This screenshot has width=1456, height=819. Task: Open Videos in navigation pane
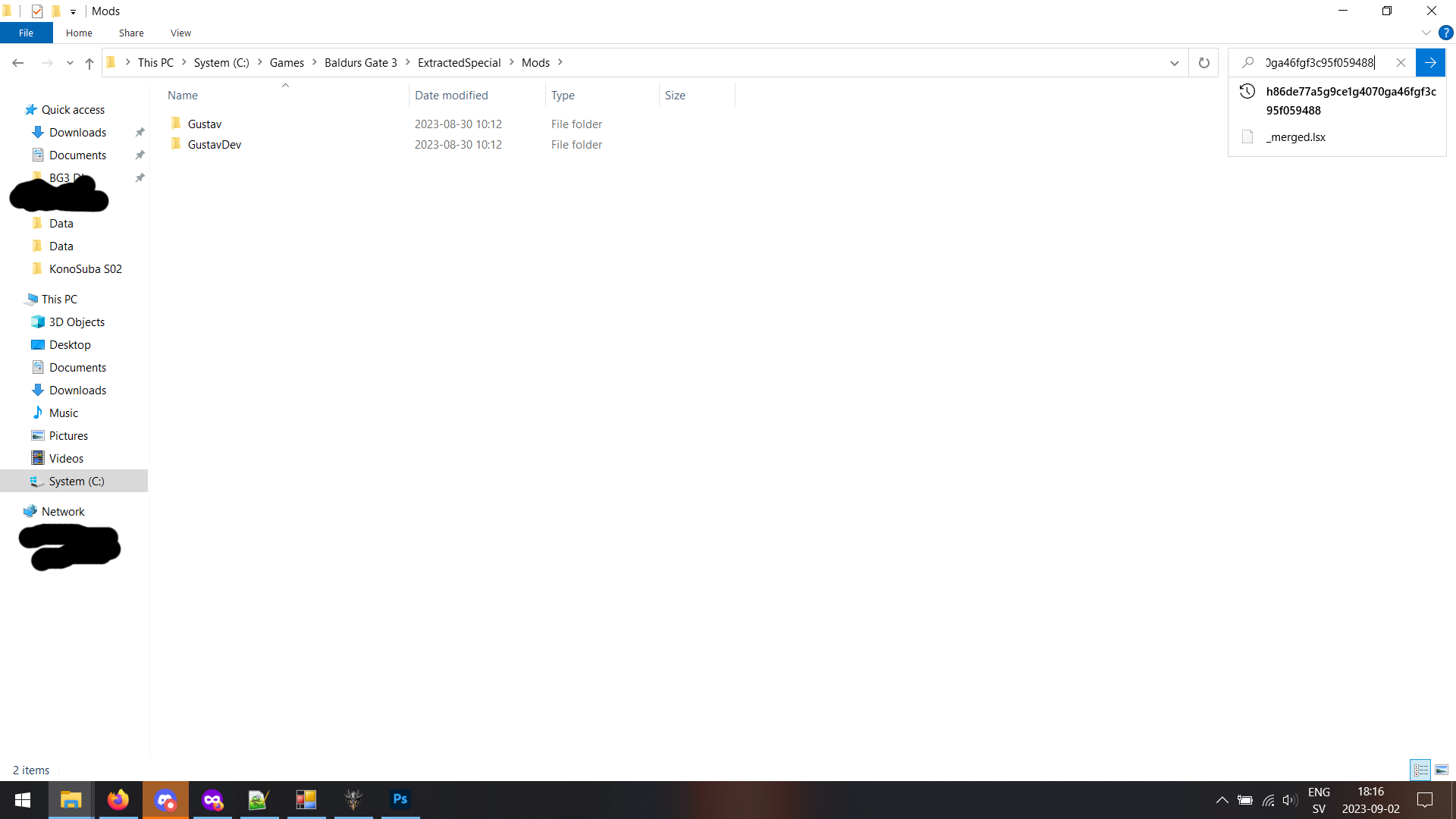click(66, 459)
